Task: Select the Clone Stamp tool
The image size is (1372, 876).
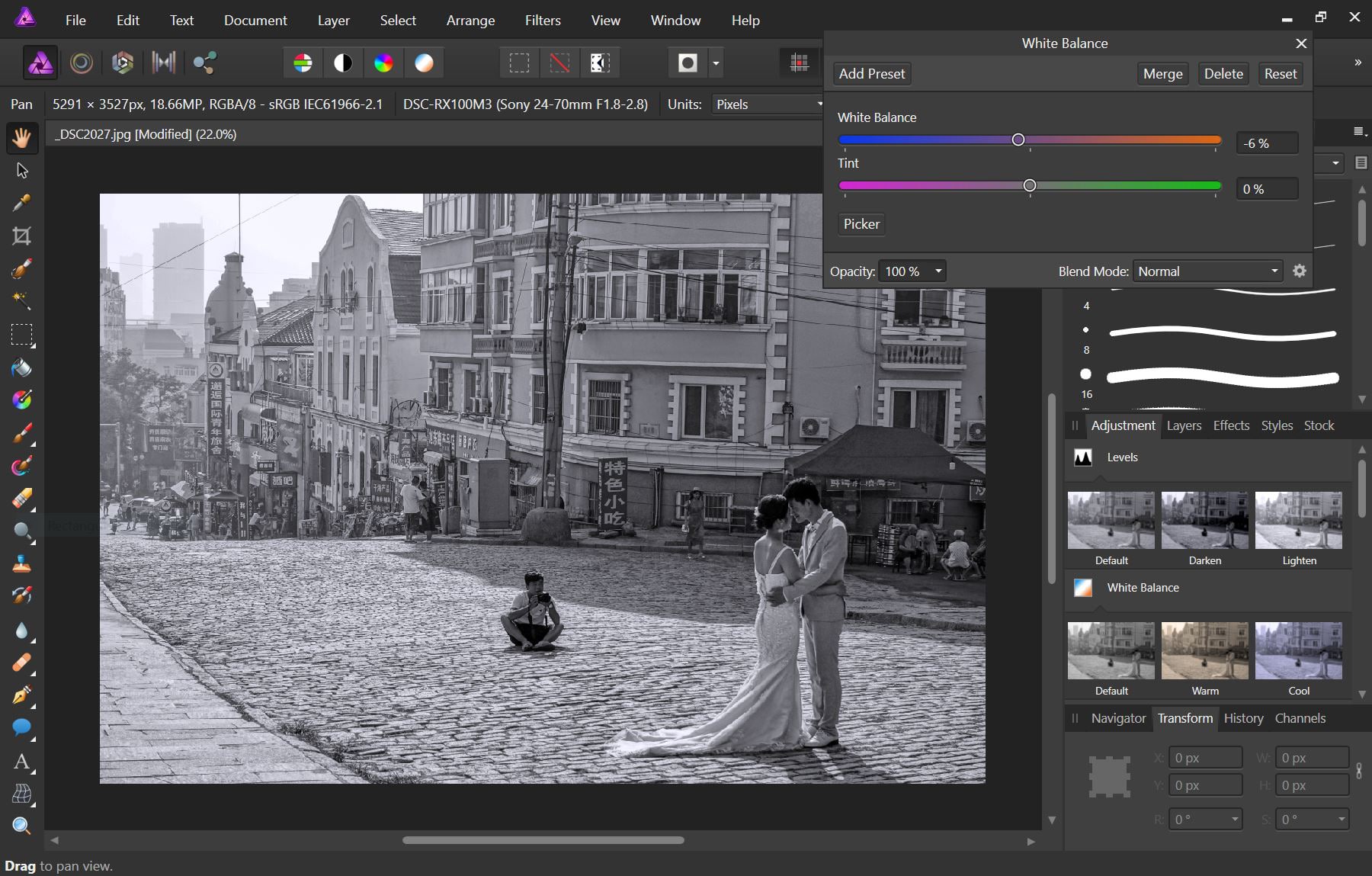Action: click(21, 564)
